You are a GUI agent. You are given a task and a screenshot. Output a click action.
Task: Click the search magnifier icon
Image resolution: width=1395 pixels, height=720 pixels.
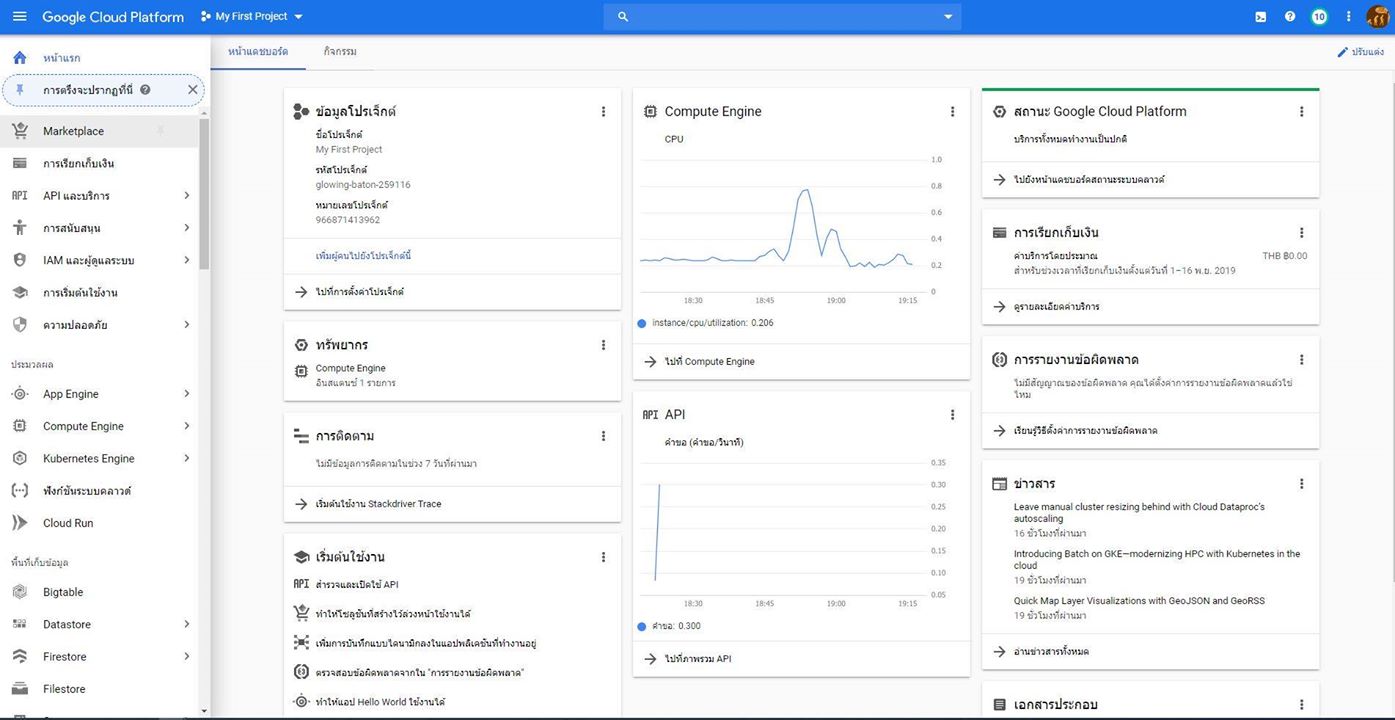point(623,17)
